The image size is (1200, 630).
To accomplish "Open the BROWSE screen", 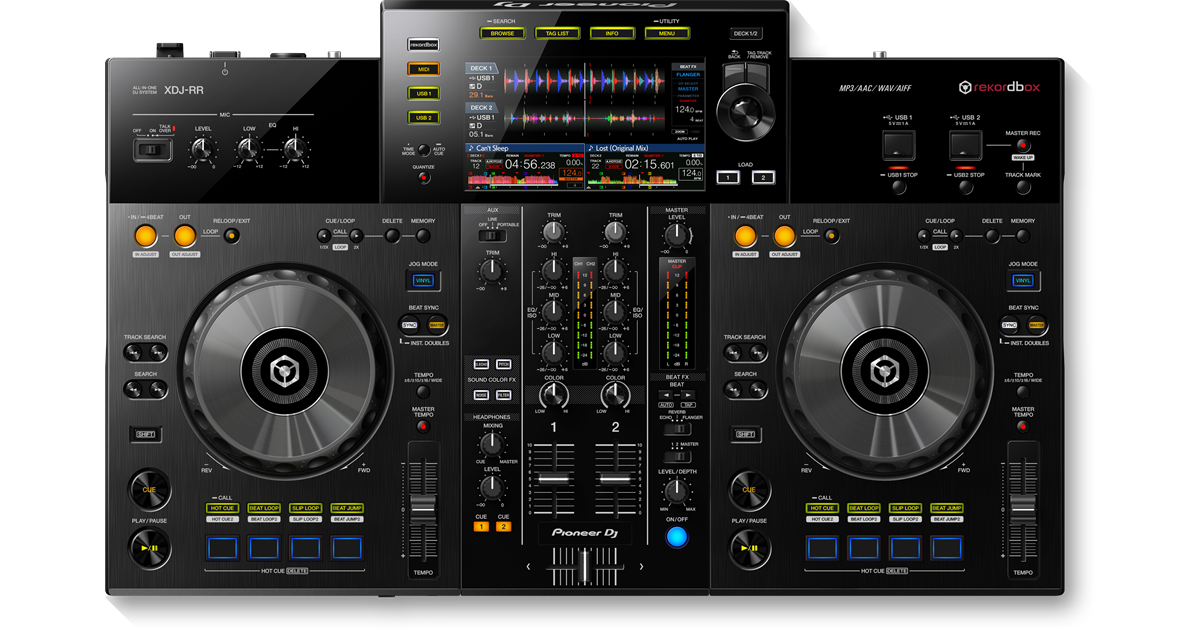I will [x=502, y=33].
